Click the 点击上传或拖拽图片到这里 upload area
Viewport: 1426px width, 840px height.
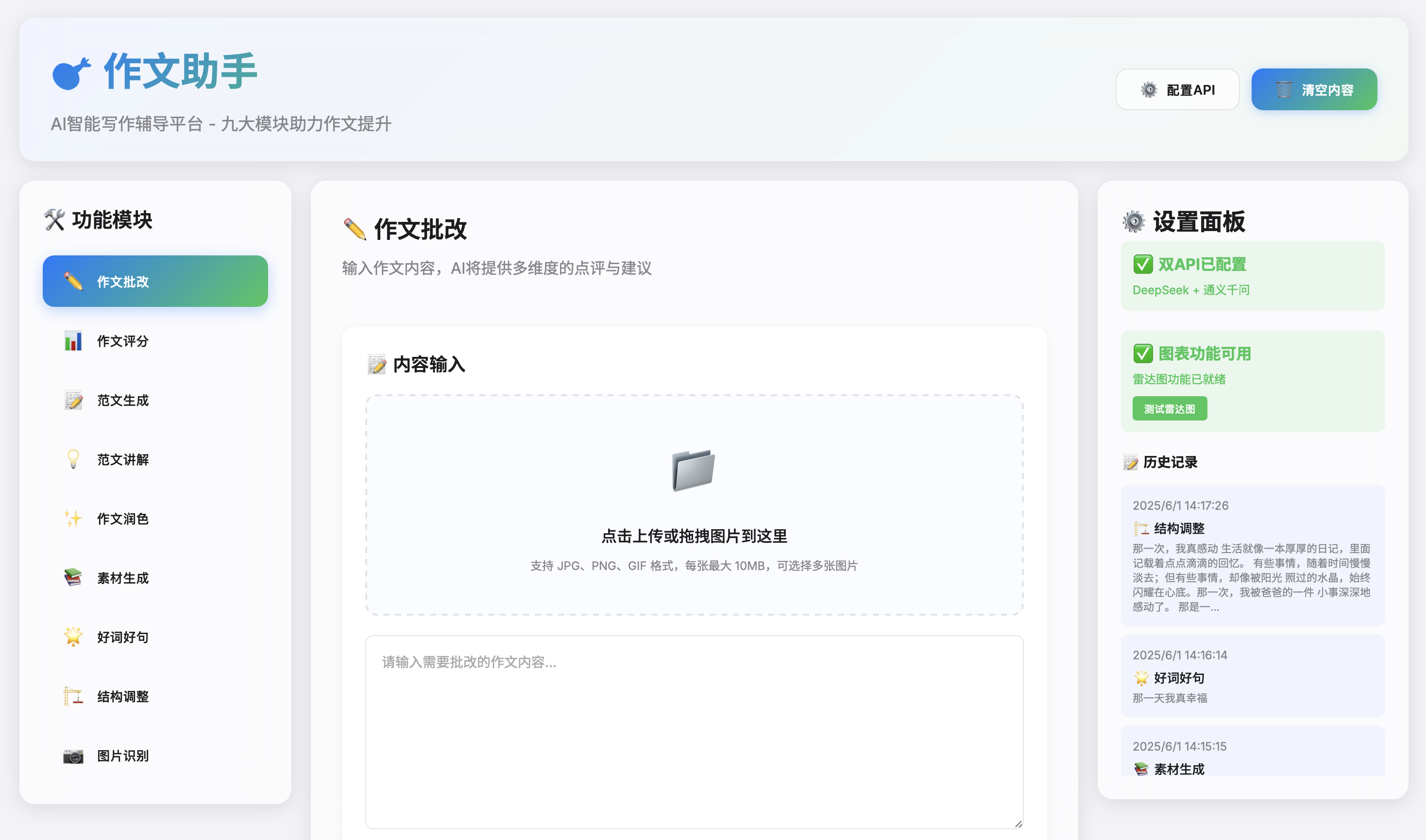coord(694,505)
